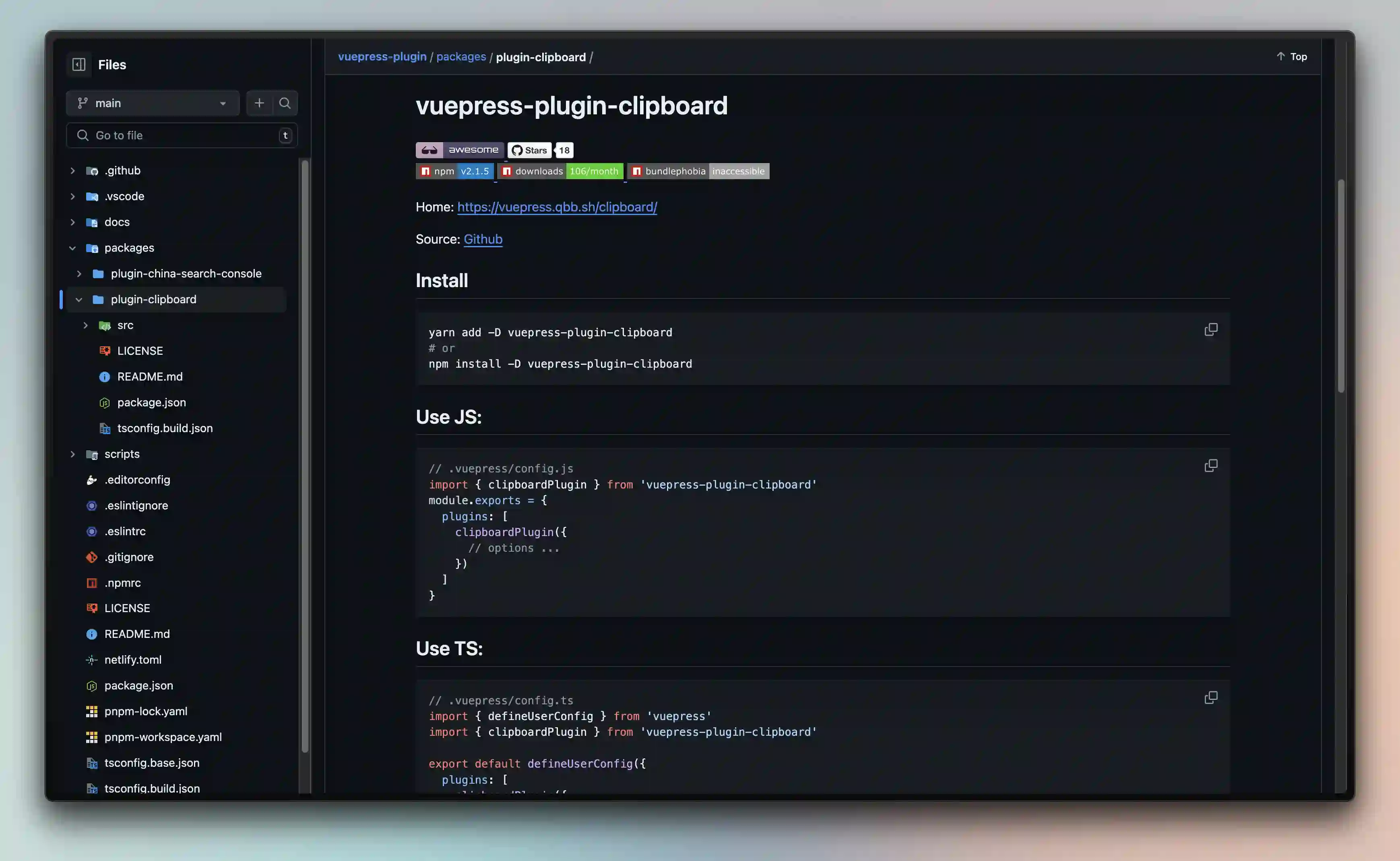Open LICENSE inside plugin-clipboard
The width and height of the screenshot is (1400, 861).
click(x=140, y=351)
